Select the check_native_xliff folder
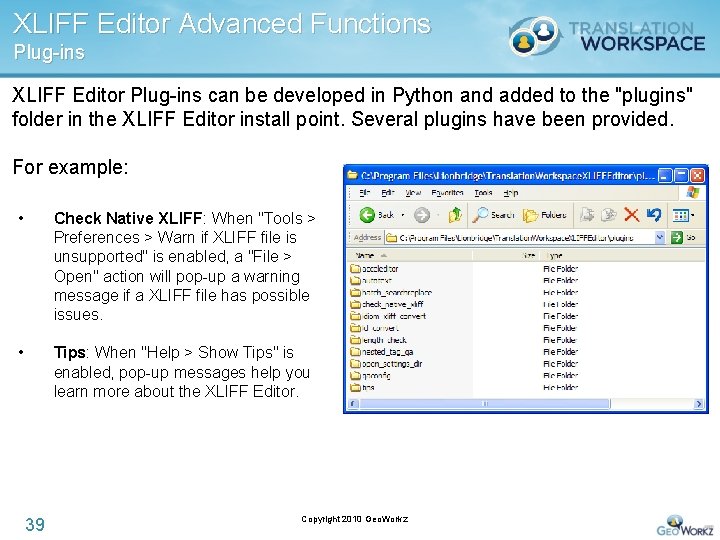 tap(387, 304)
